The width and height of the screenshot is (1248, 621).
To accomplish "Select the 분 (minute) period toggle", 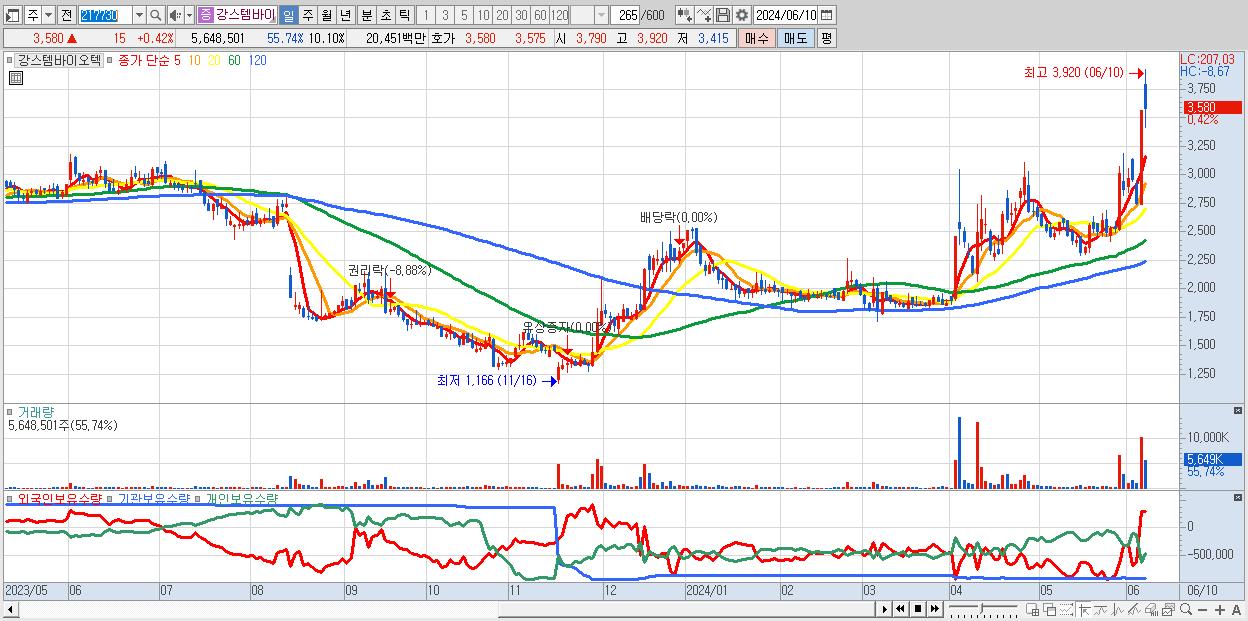I will pyautogui.click(x=366, y=15).
